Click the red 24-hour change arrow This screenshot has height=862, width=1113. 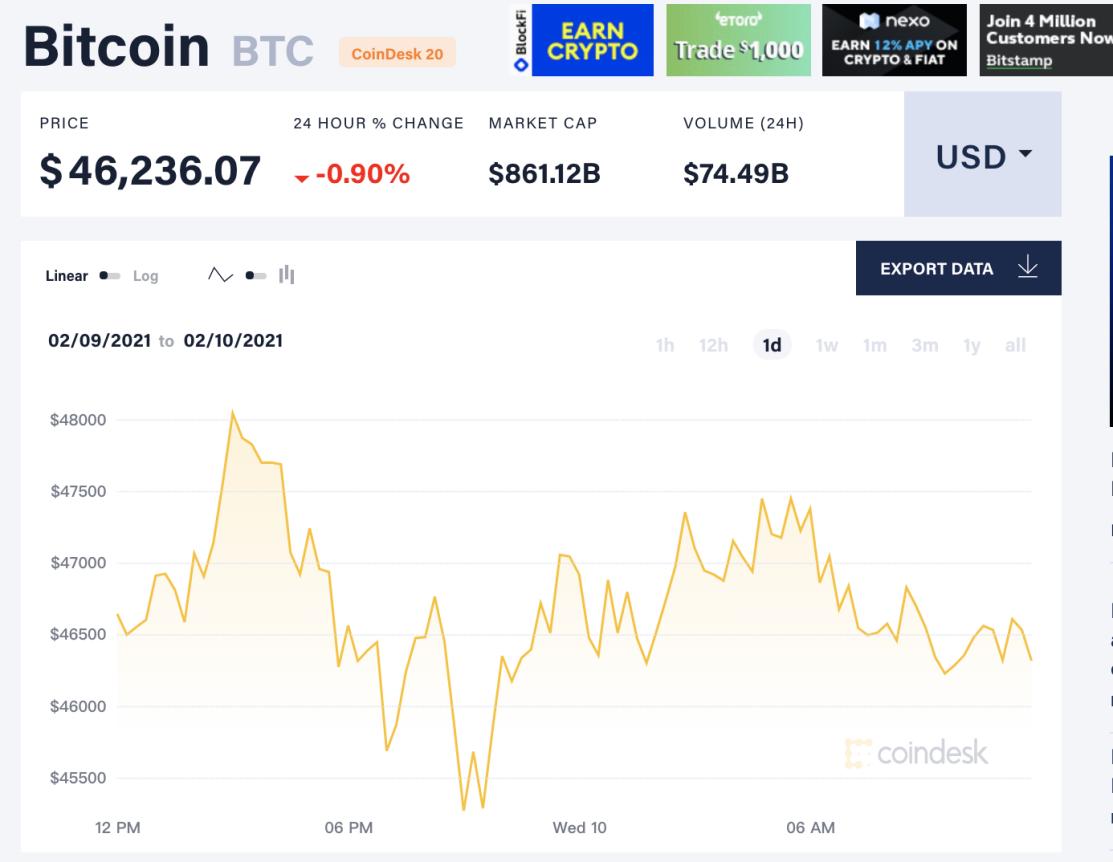point(302,178)
